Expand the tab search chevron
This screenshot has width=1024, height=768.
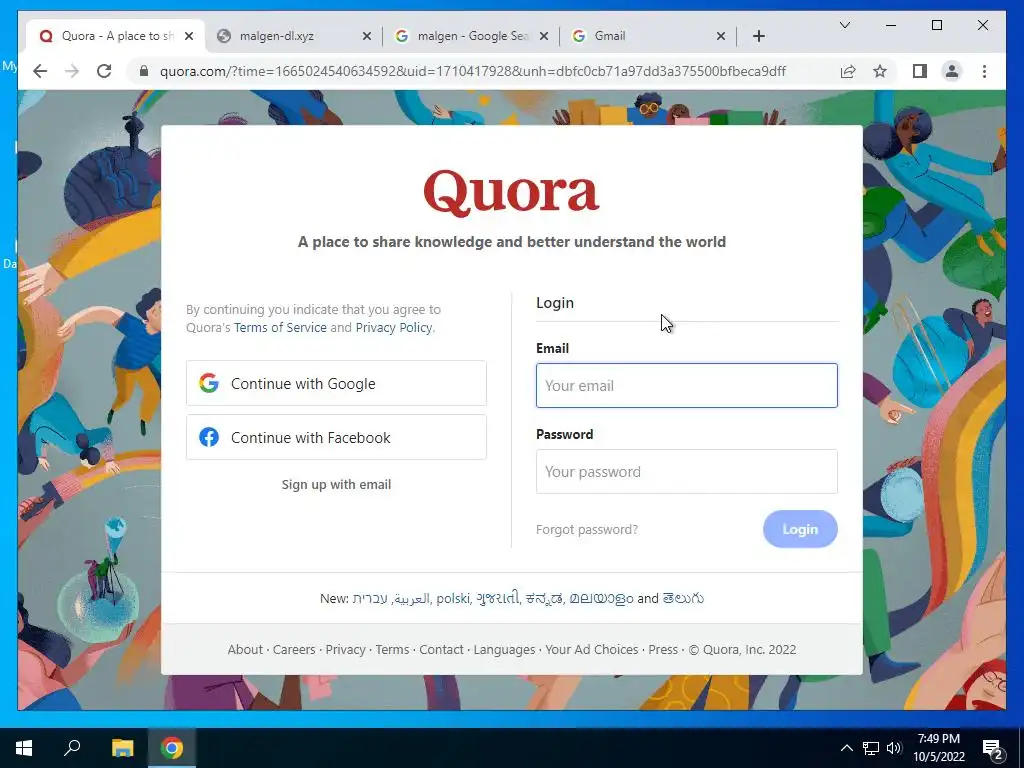pyautogui.click(x=844, y=25)
